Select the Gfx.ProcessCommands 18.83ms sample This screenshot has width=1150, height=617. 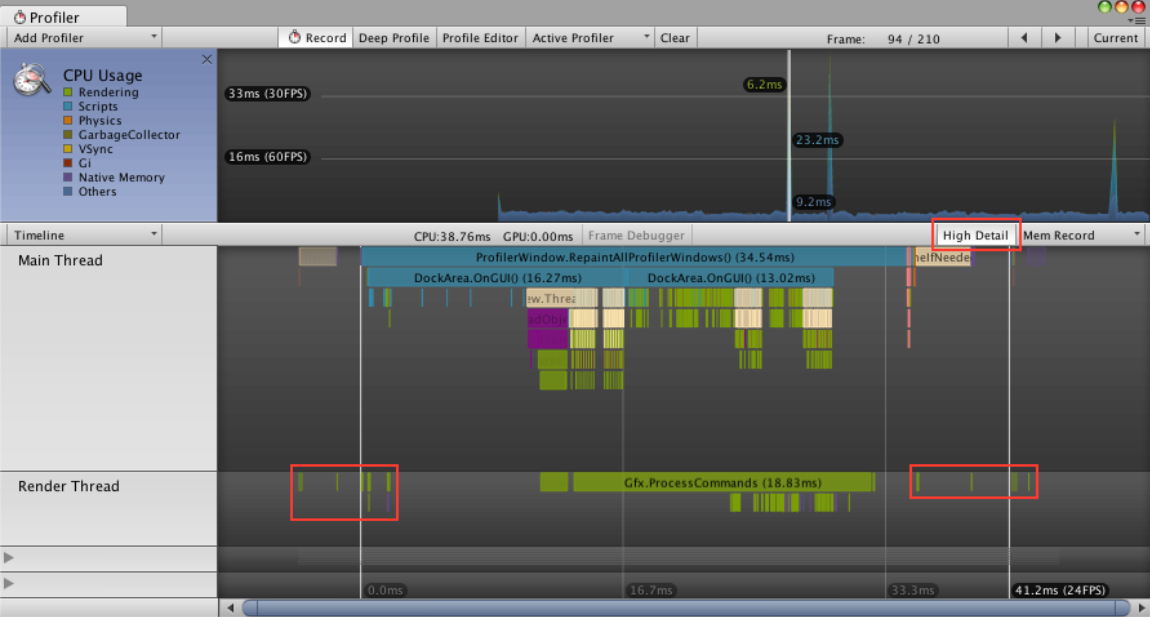click(x=723, y=482)
